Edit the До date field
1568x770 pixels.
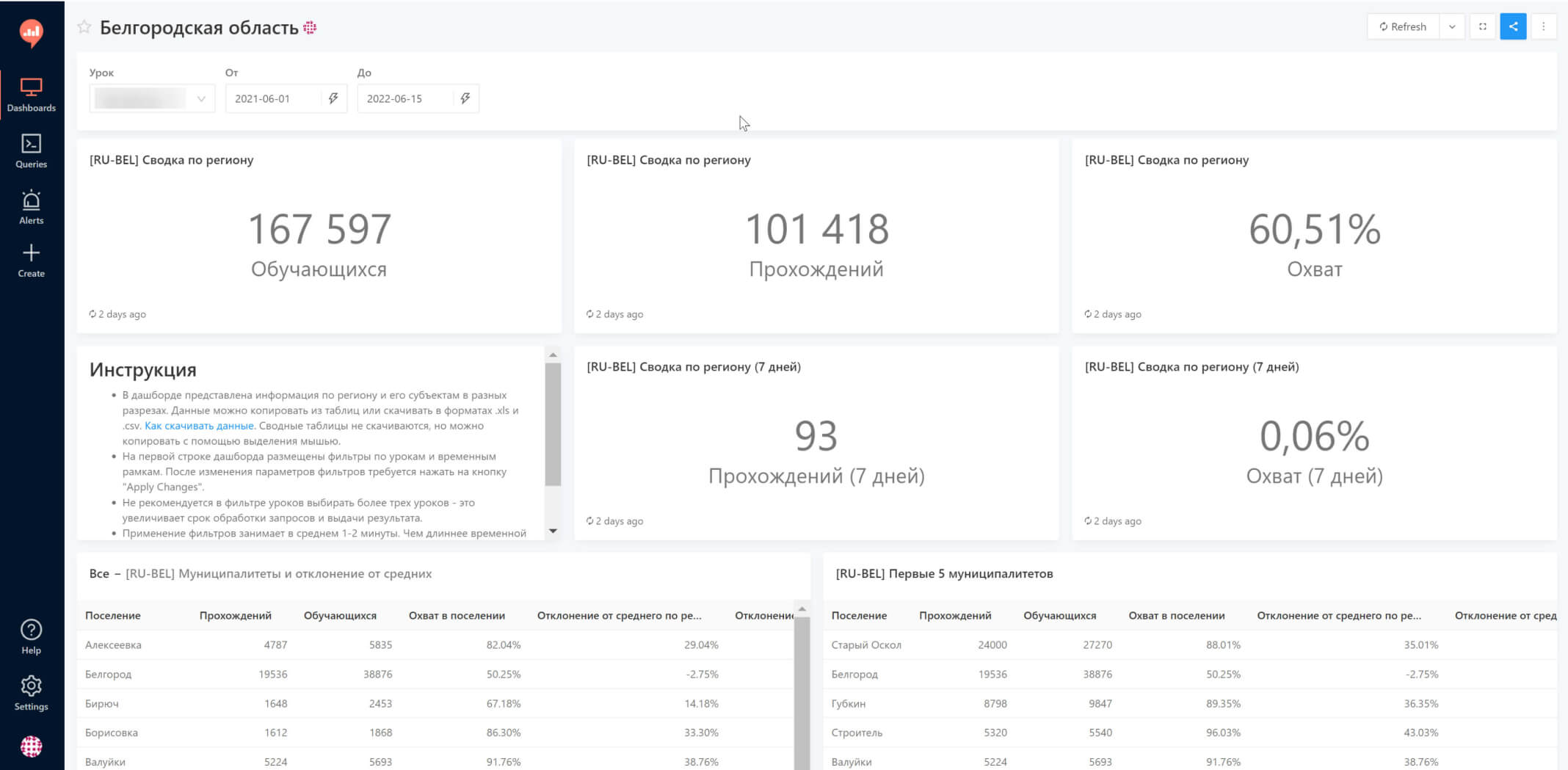tap(405, 98)
